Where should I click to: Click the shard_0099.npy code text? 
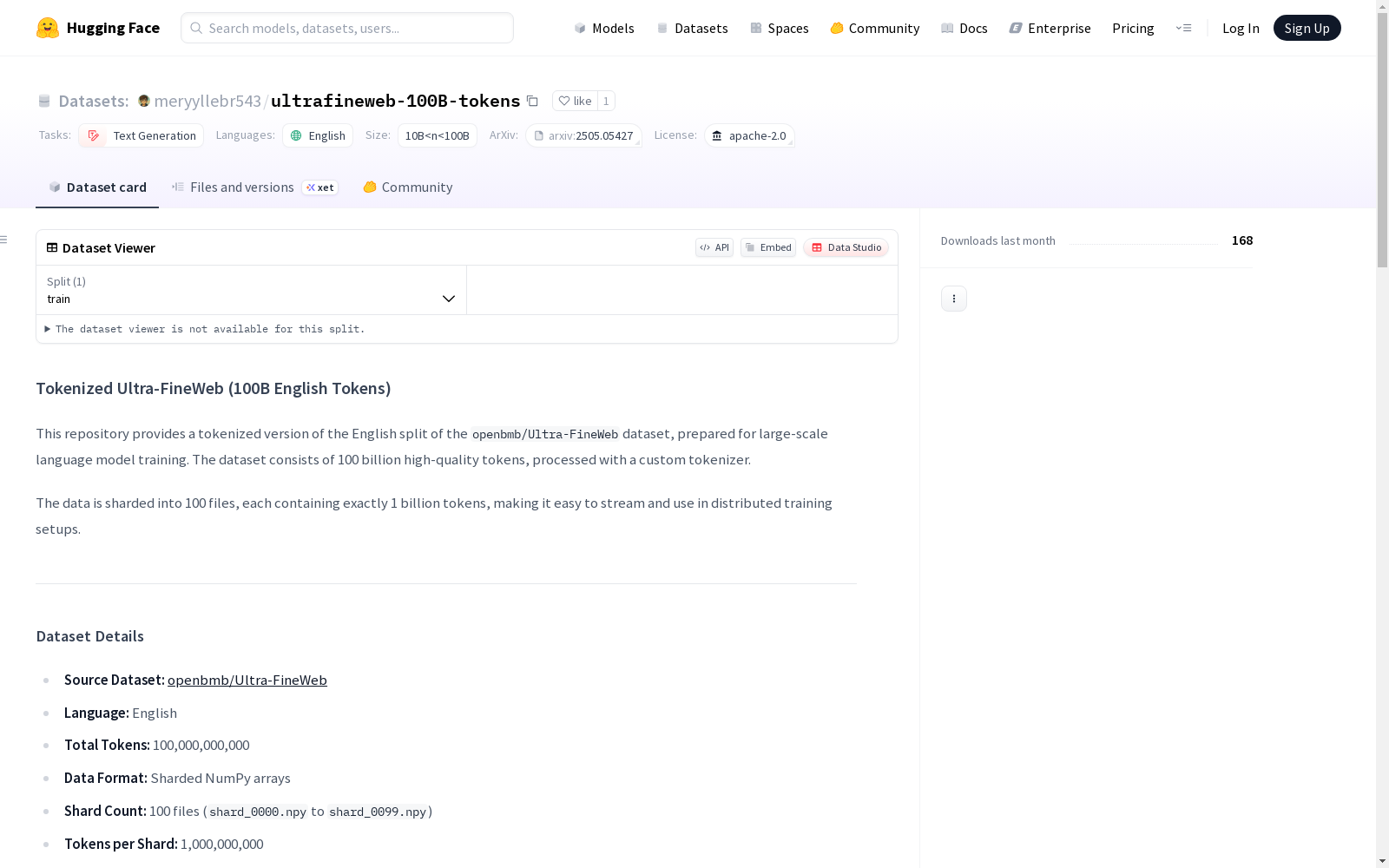click(378, 812)
